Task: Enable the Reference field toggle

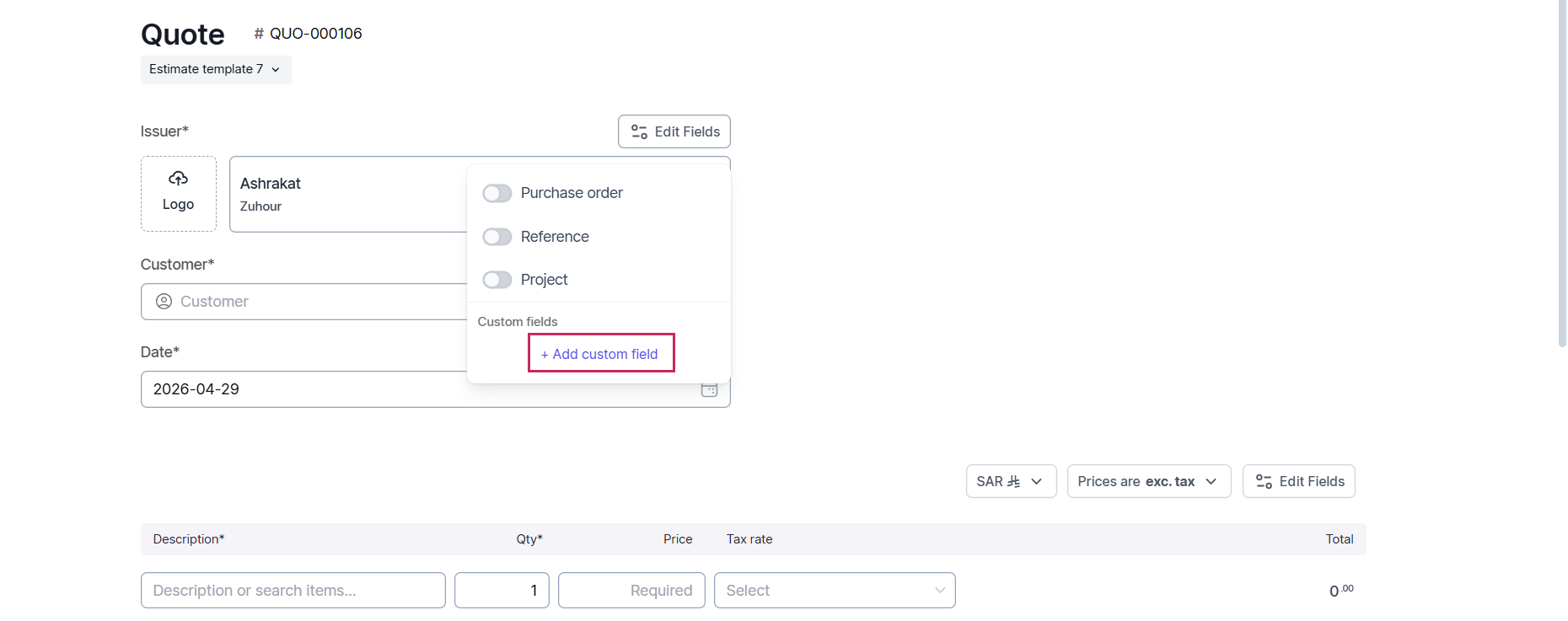Action: click(x=497, y=237)
